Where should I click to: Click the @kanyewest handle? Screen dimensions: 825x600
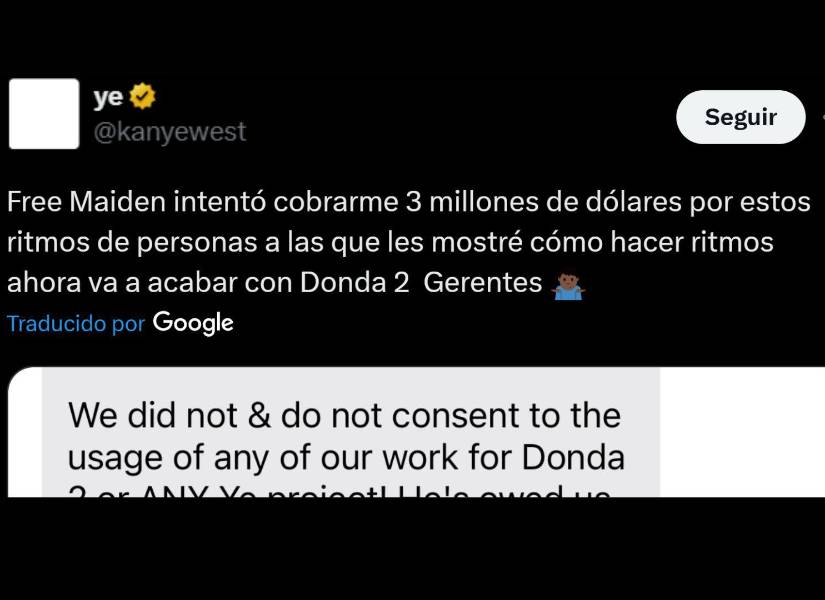(169, 131)
